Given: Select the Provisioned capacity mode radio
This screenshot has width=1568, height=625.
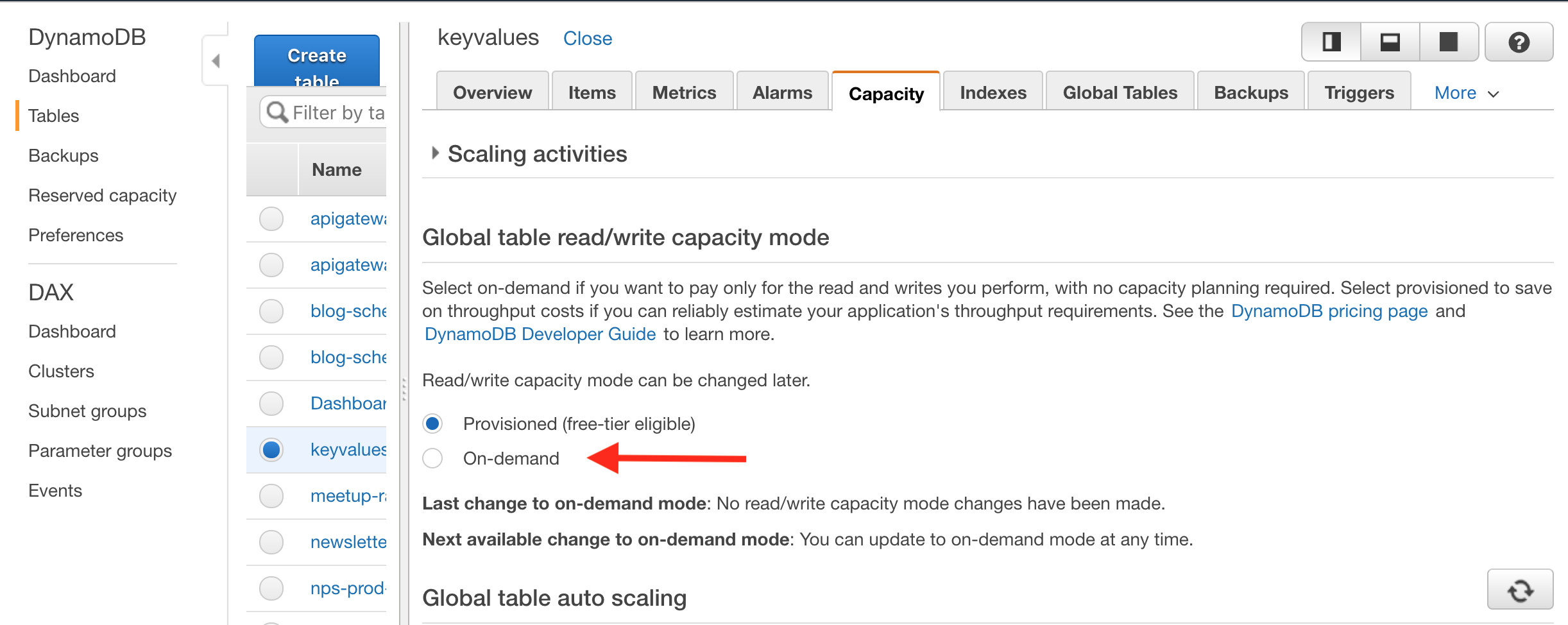Looking at the screenshot, I should click(432, 424).
